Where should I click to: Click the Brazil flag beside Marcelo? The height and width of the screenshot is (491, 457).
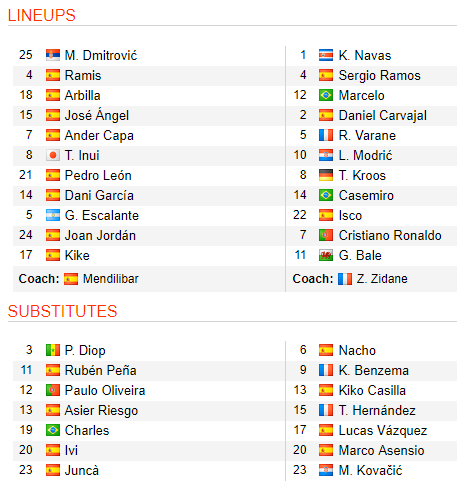click(x=326, y=95)
